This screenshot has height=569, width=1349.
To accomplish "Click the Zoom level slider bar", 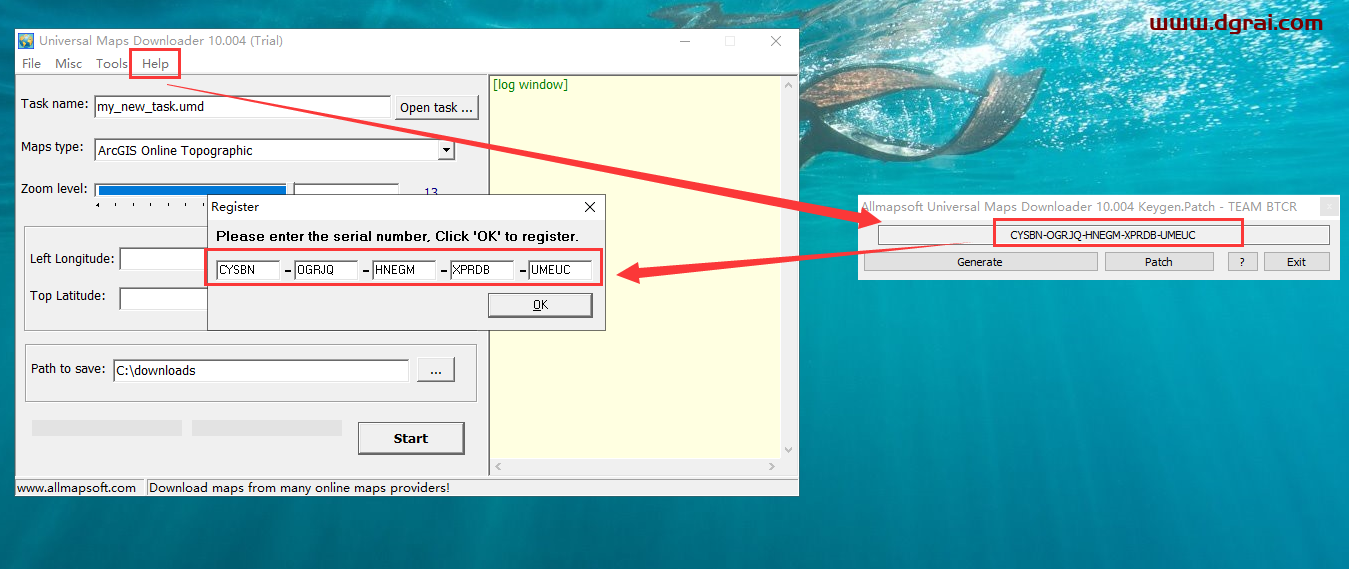I will (190, 190).
